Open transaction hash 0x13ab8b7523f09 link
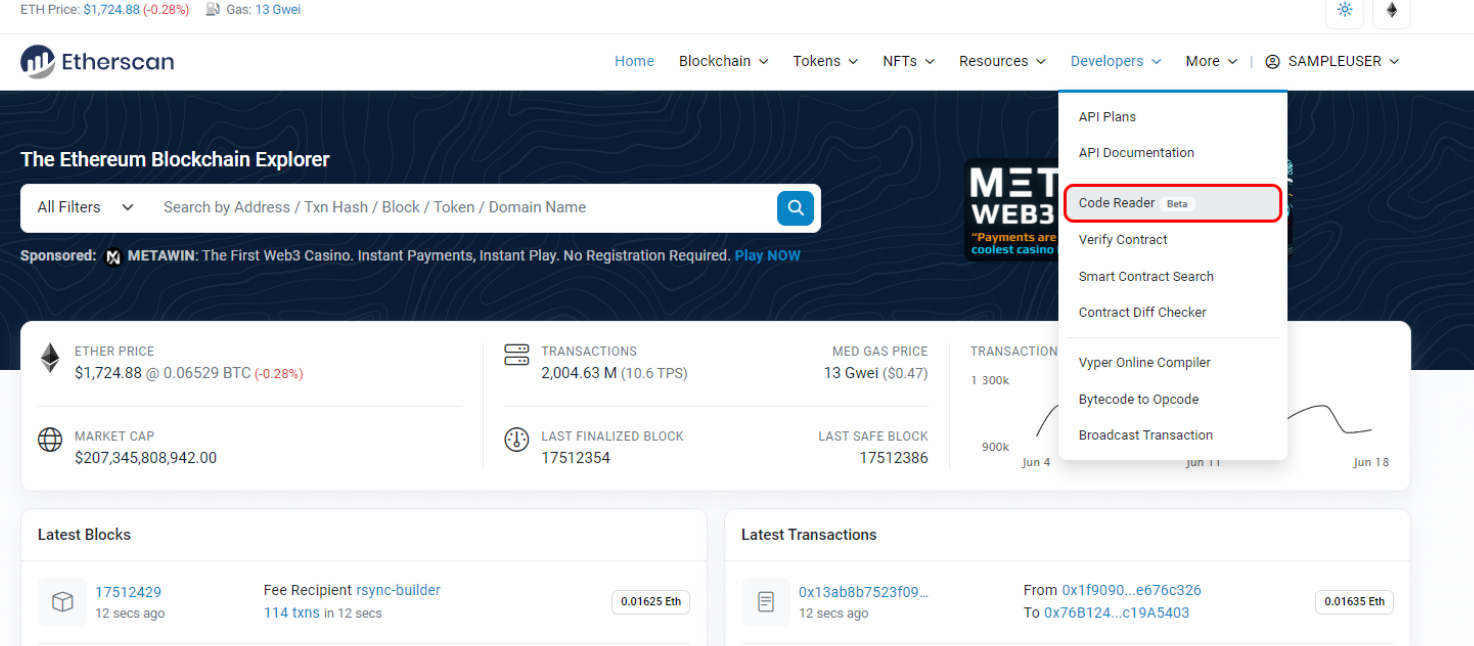Screen dimensions: 1474x646 [x=863, y=592]
